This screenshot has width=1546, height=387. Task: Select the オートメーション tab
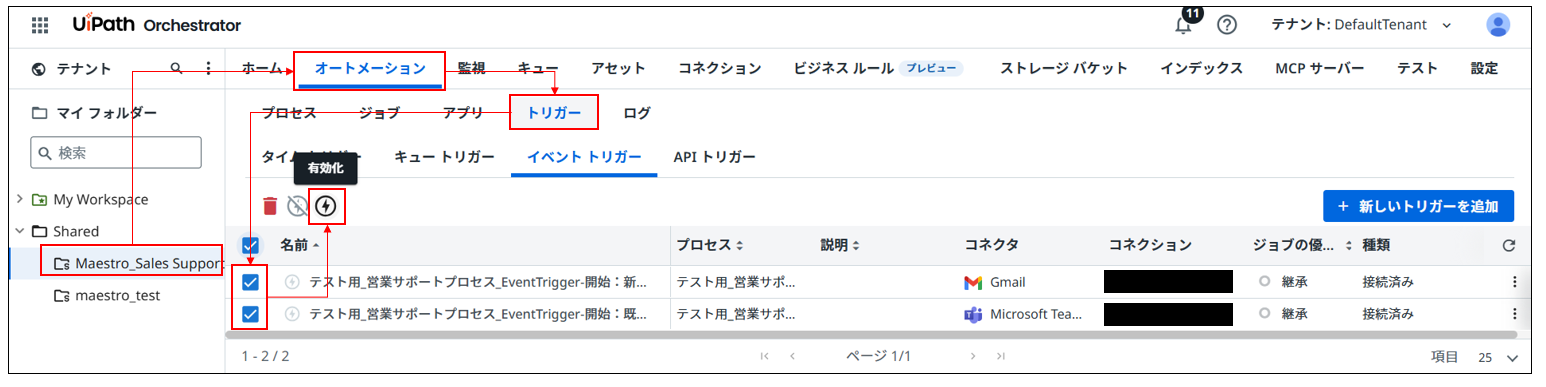tap(369, 68)
